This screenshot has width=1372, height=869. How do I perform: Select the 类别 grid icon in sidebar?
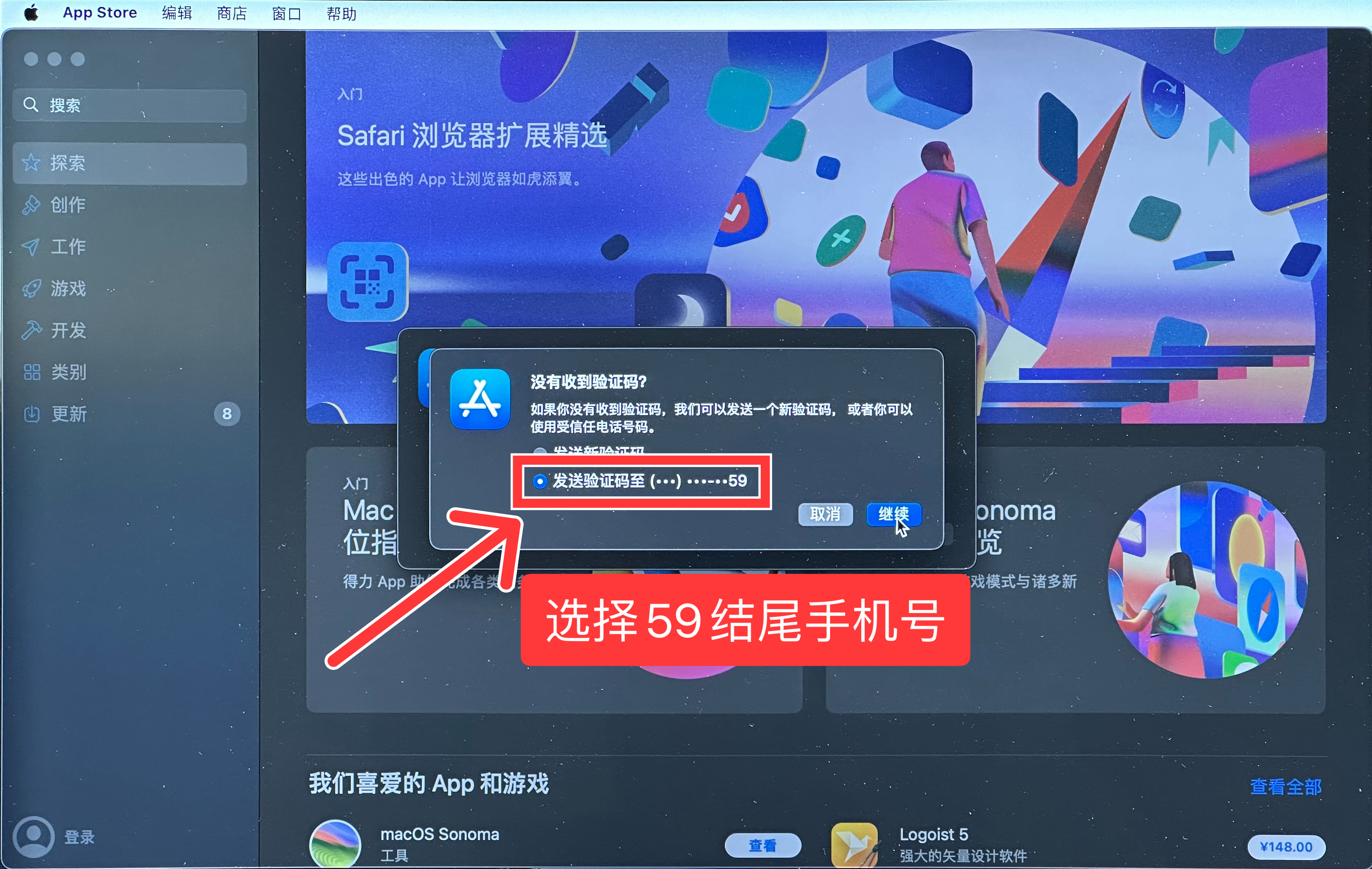32,372
